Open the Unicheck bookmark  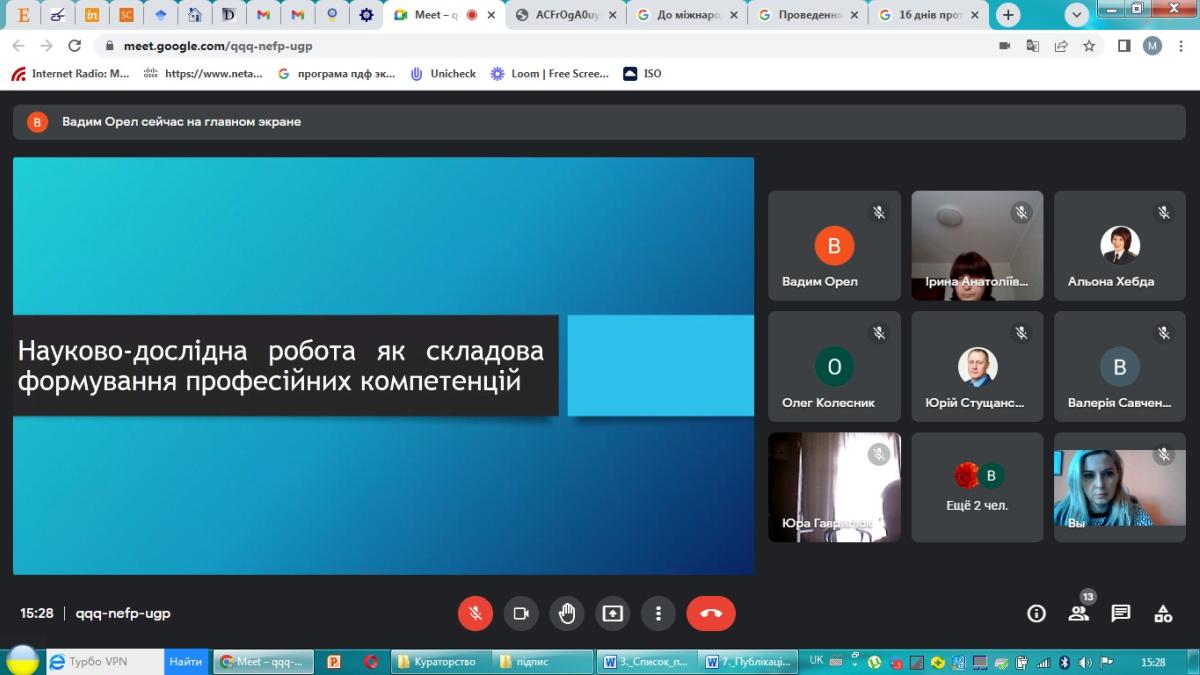pos(443,73)
